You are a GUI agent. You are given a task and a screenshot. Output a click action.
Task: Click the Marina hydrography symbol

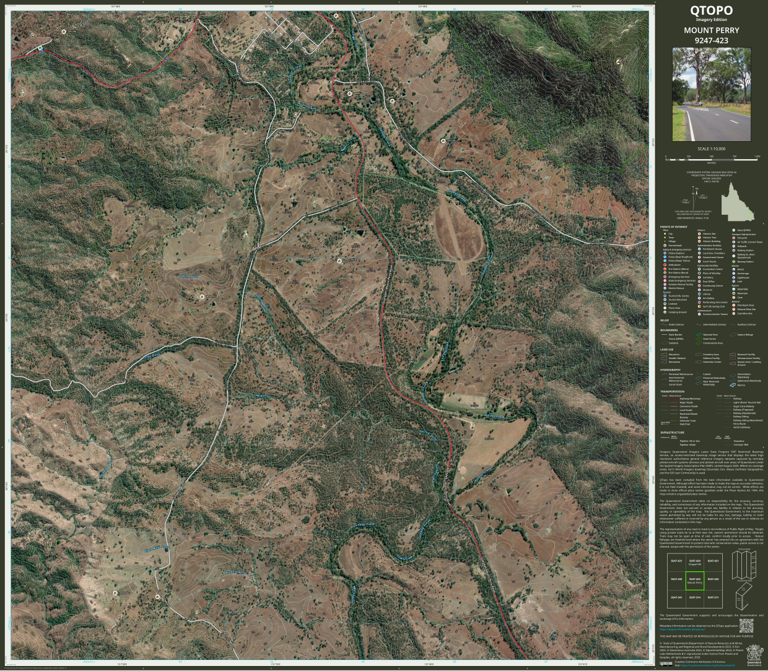(733, 385)
